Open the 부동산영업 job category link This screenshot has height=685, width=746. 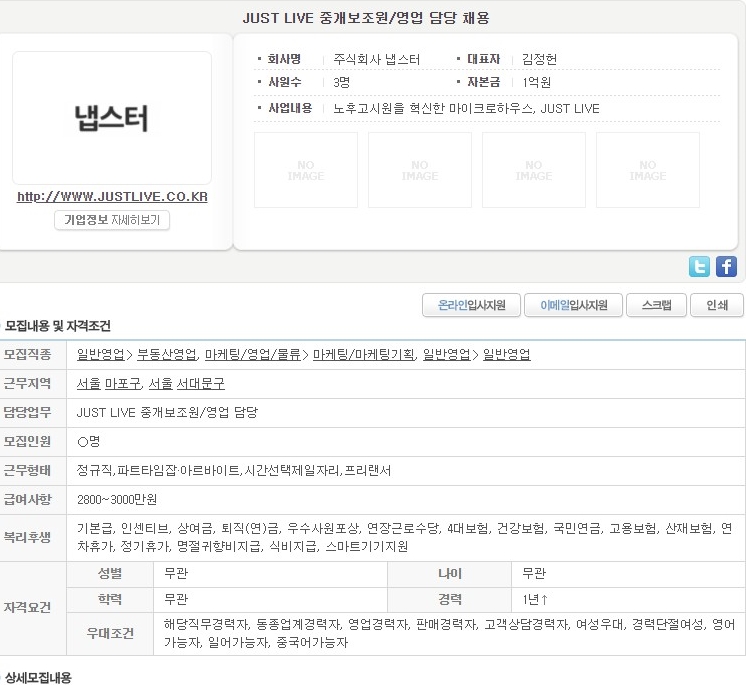click(x=167, y=354)
